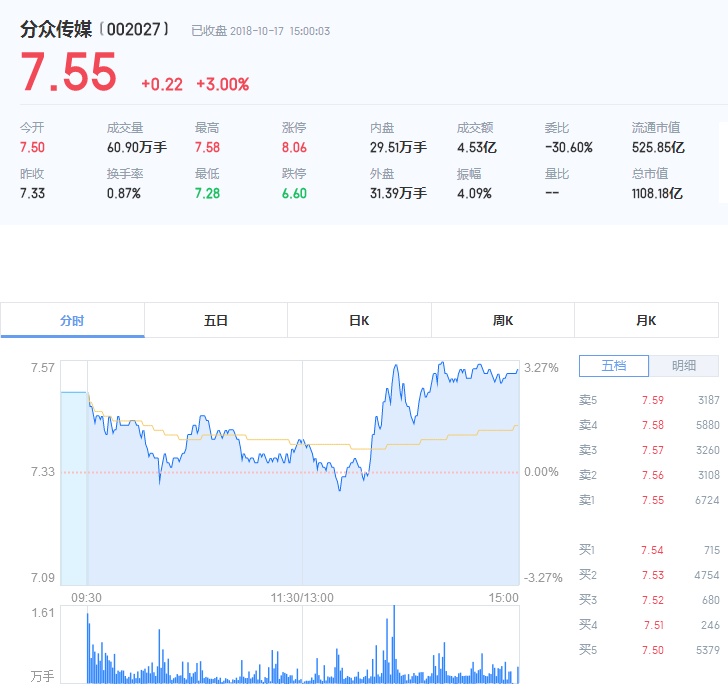Show the 五档 five-level order book
728x693 pixels.
[x=614, y=366]
